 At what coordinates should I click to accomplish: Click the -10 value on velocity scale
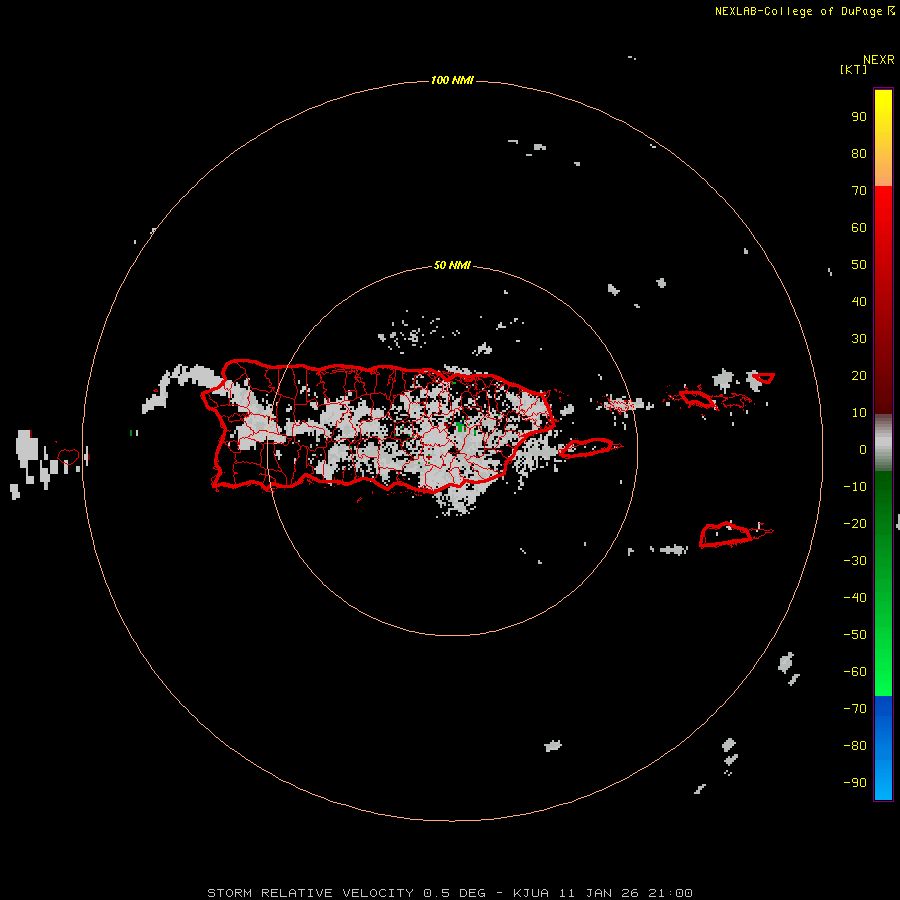855,487
